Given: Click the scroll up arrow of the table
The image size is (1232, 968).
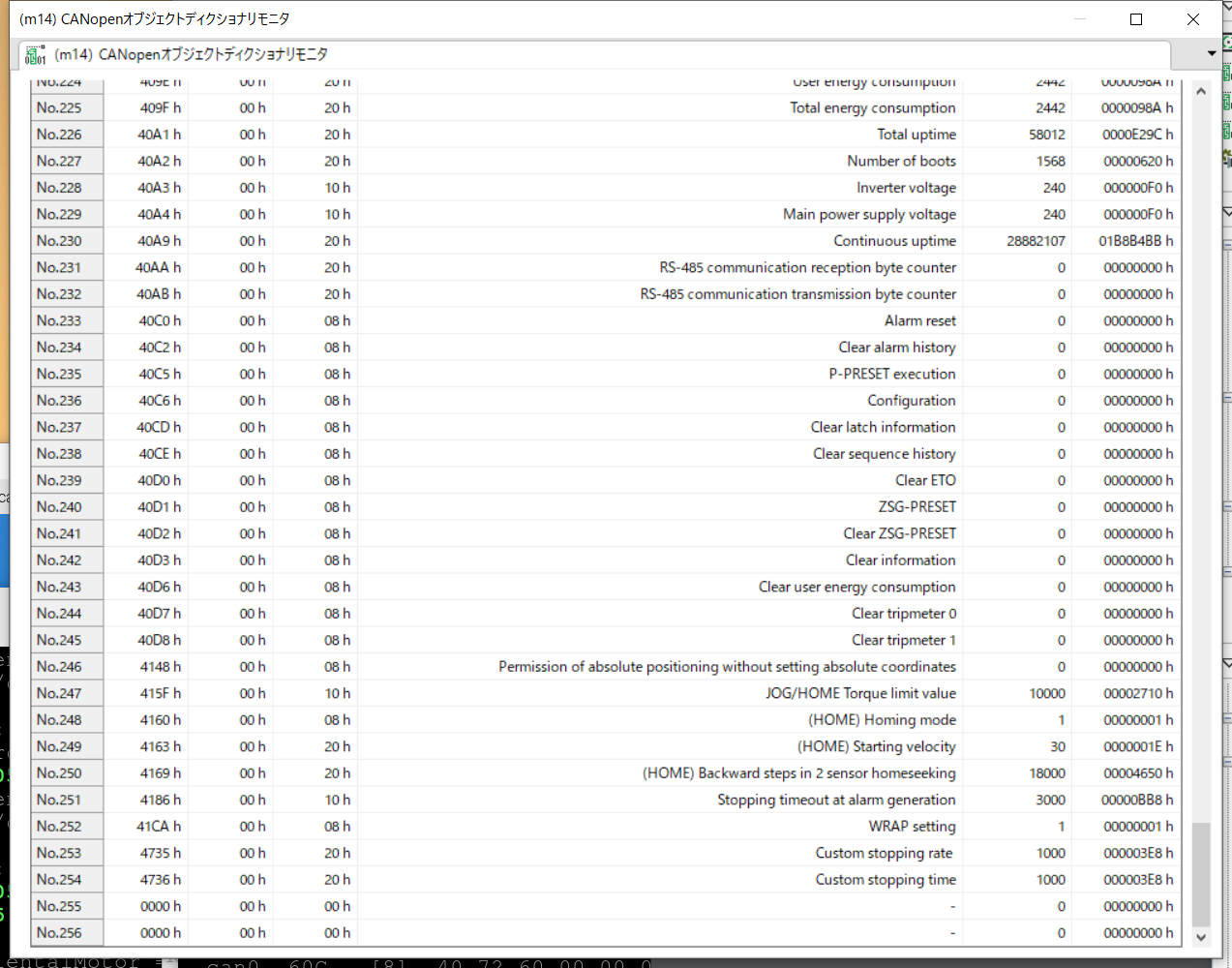Looking at the screenshot, I should [x=1201, y=91].
